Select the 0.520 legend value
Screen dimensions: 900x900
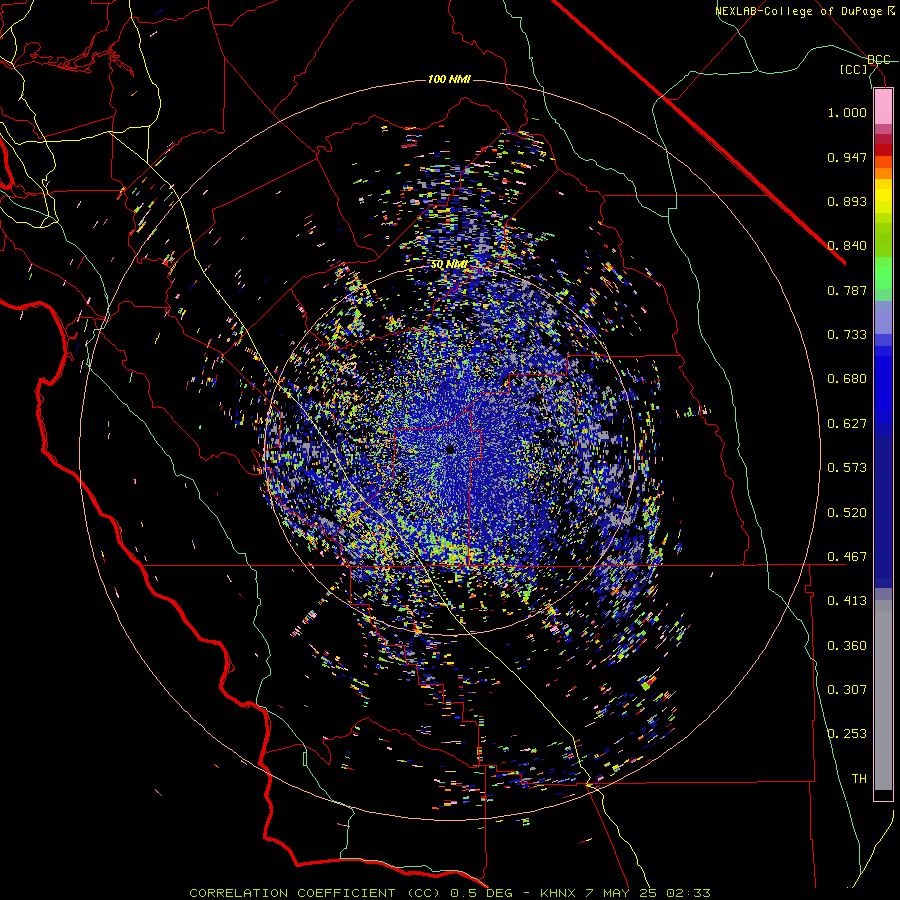[847, 513]
